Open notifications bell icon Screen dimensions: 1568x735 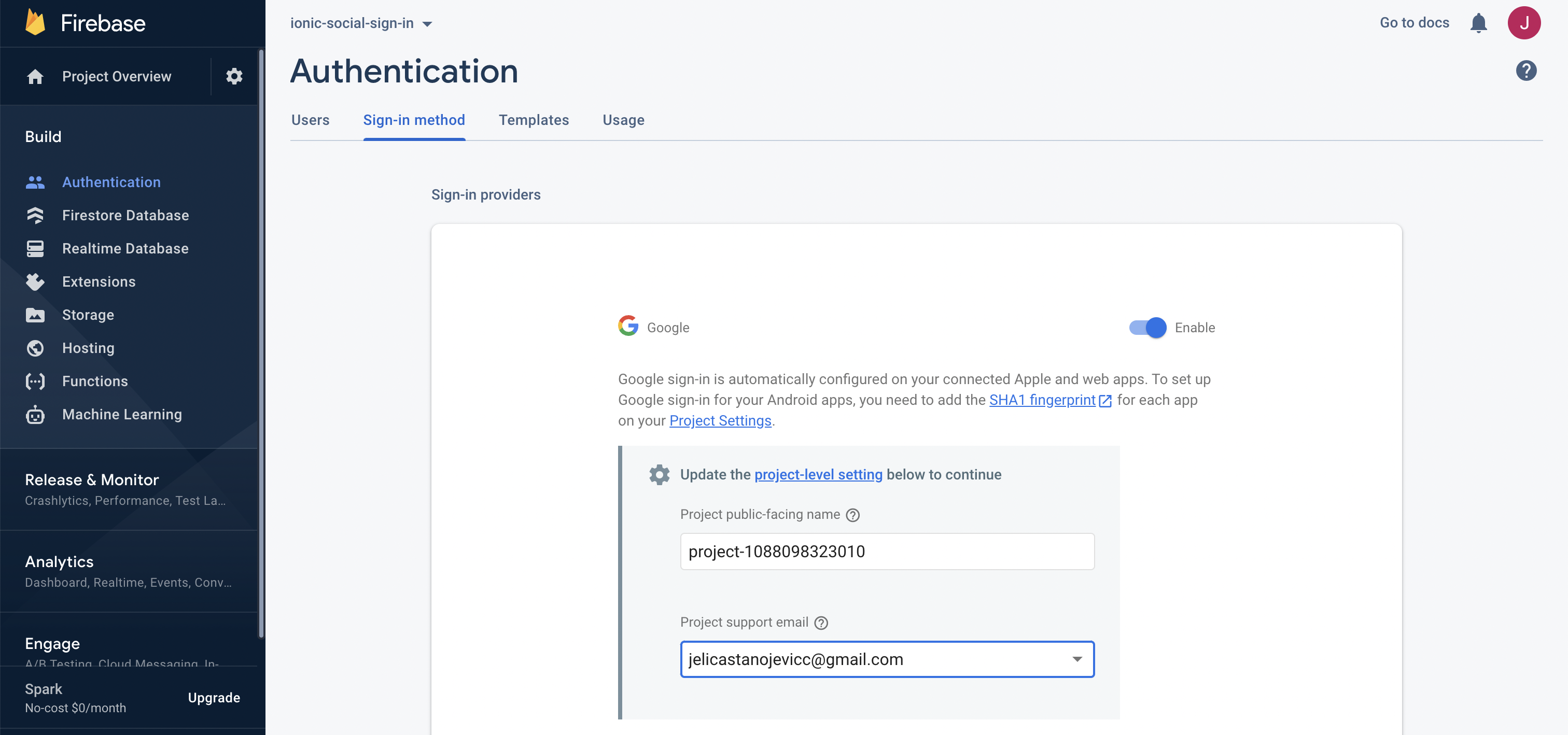(1478, 23)
